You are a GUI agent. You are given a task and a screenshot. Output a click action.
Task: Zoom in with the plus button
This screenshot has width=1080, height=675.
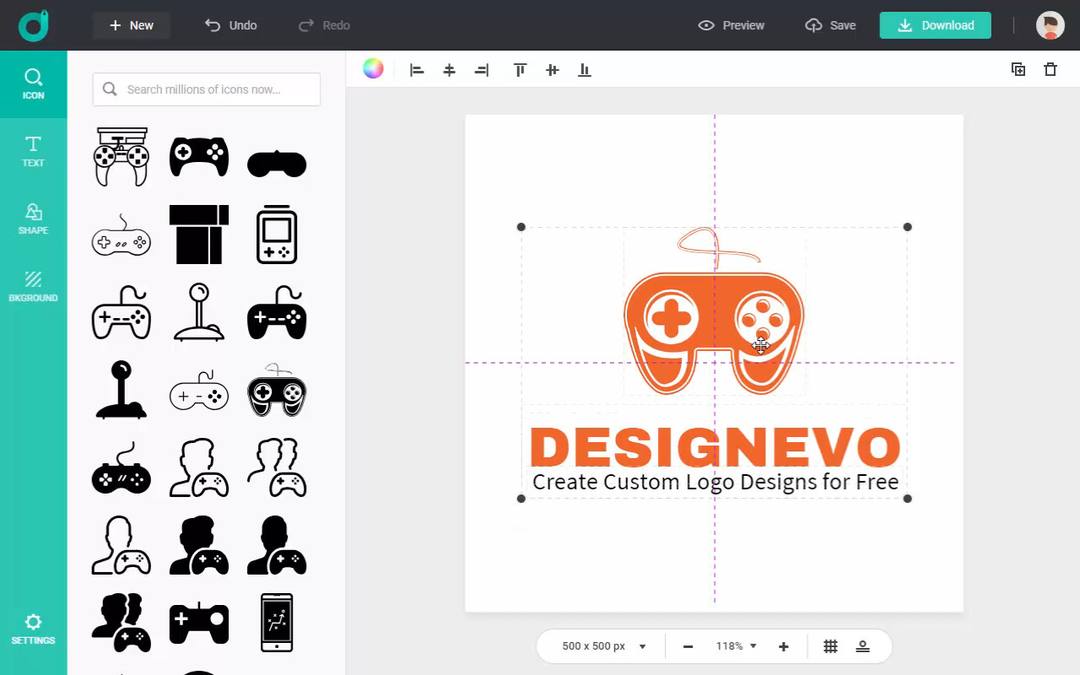tap(784, 647)
